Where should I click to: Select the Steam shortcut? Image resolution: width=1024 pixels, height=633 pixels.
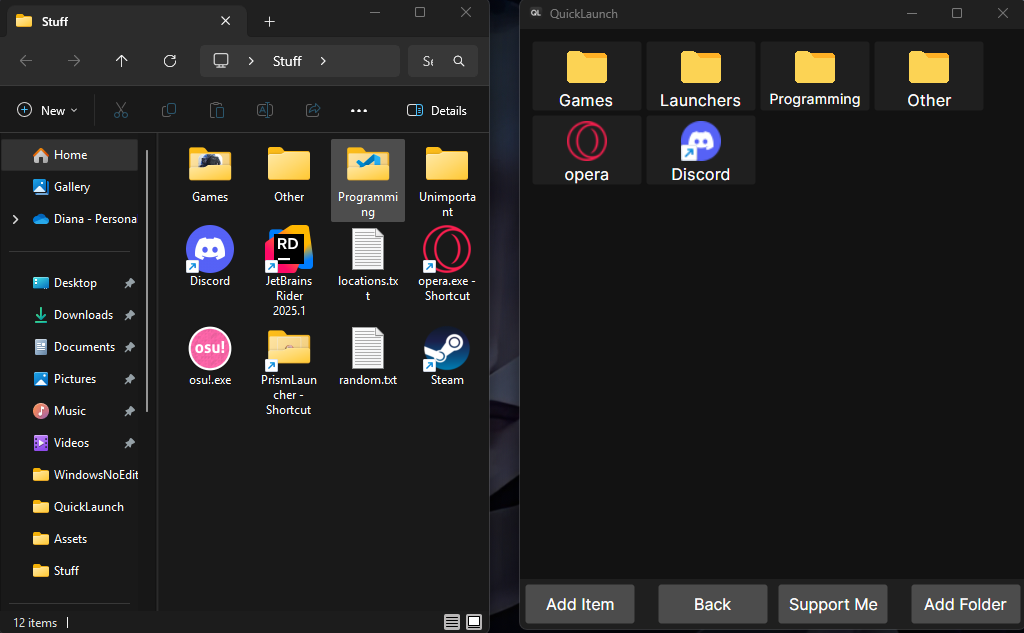(447, 357)
